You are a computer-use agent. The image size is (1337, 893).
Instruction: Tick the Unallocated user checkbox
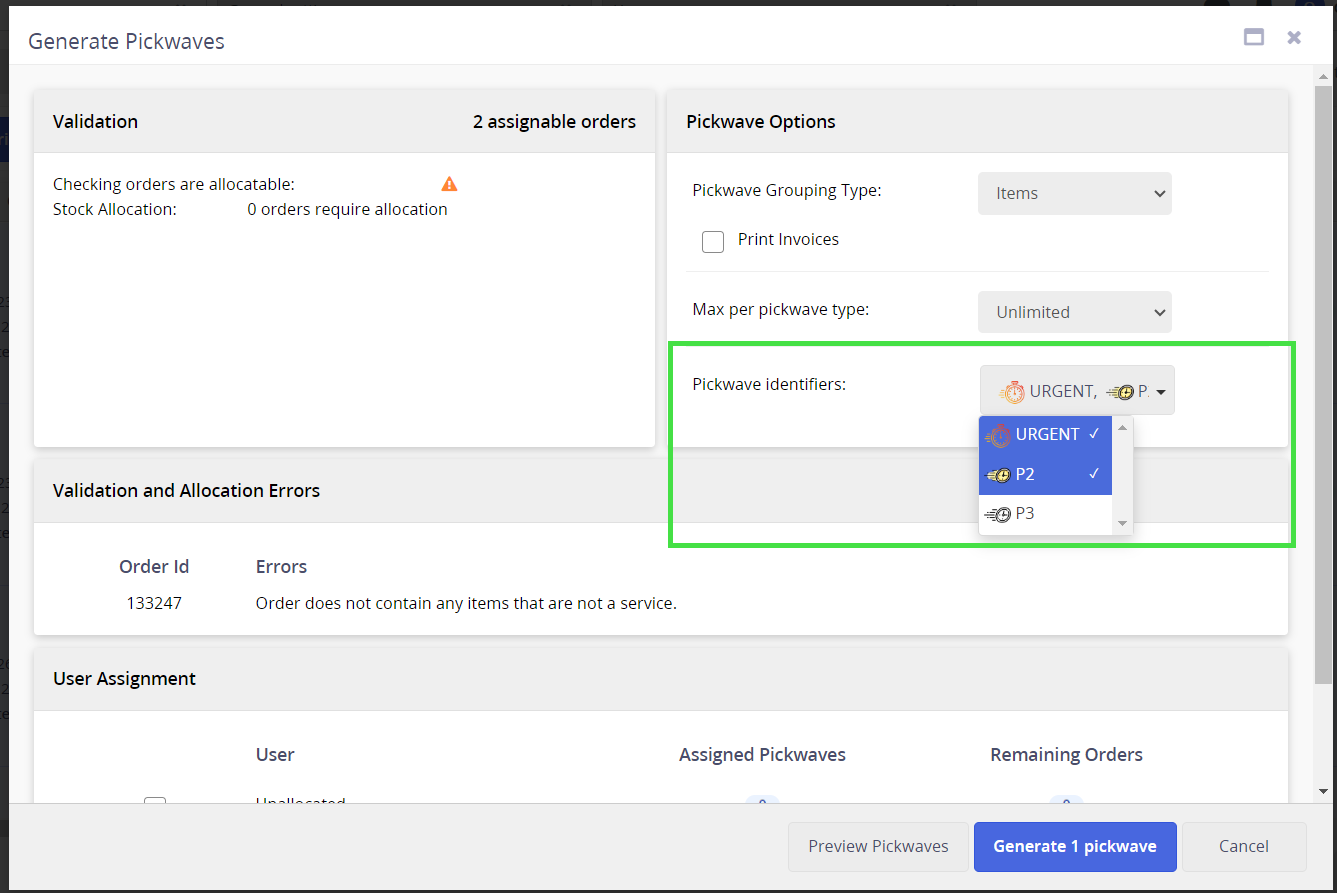(x=155, y=802)
